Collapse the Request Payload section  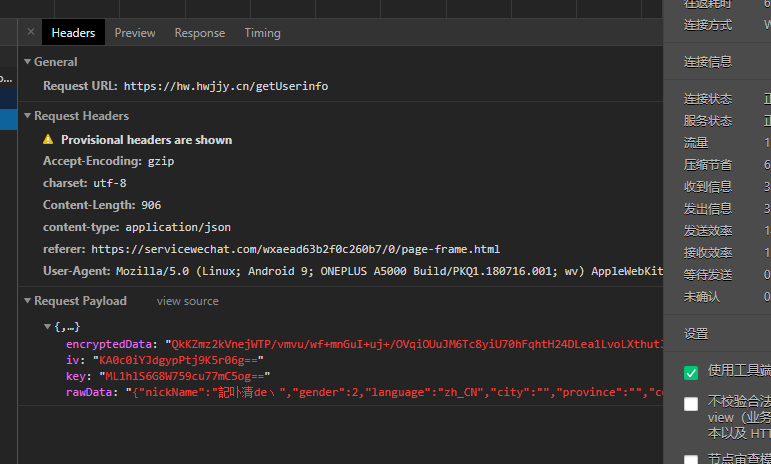coord(28,301)
